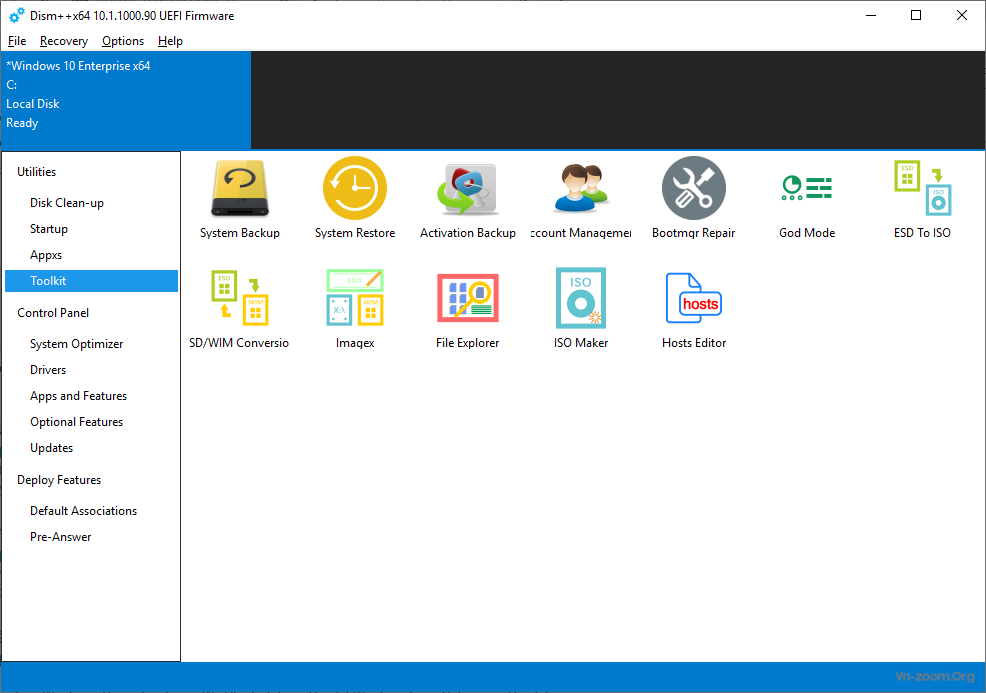Switch to the Startup section

pos(50,228)
